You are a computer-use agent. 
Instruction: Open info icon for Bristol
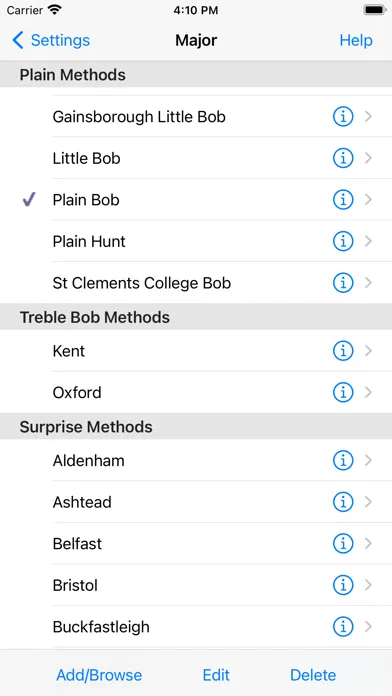tap(343, 585)
